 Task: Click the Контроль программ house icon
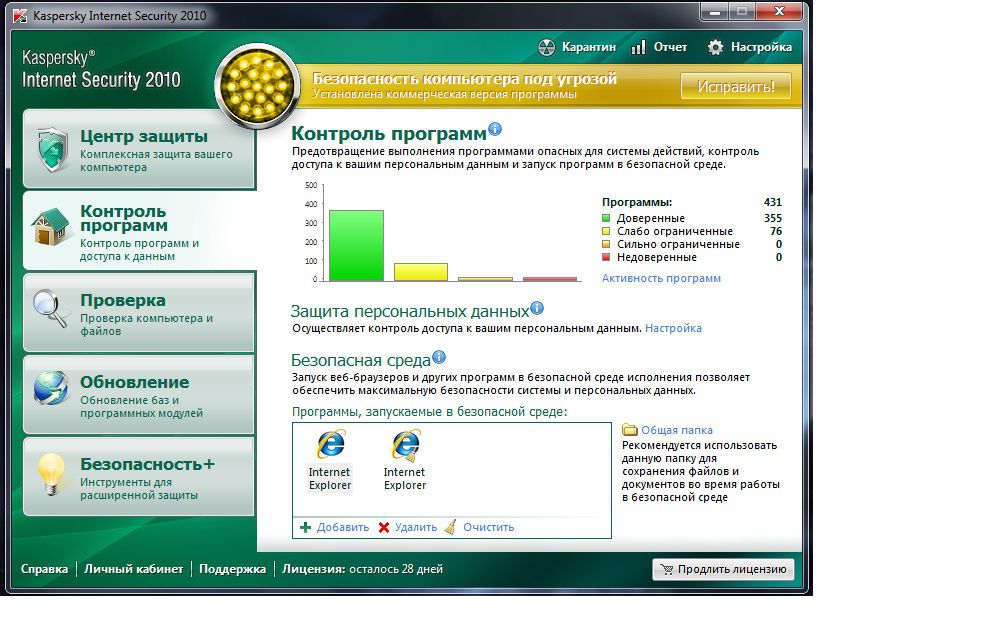coord(50,226)
